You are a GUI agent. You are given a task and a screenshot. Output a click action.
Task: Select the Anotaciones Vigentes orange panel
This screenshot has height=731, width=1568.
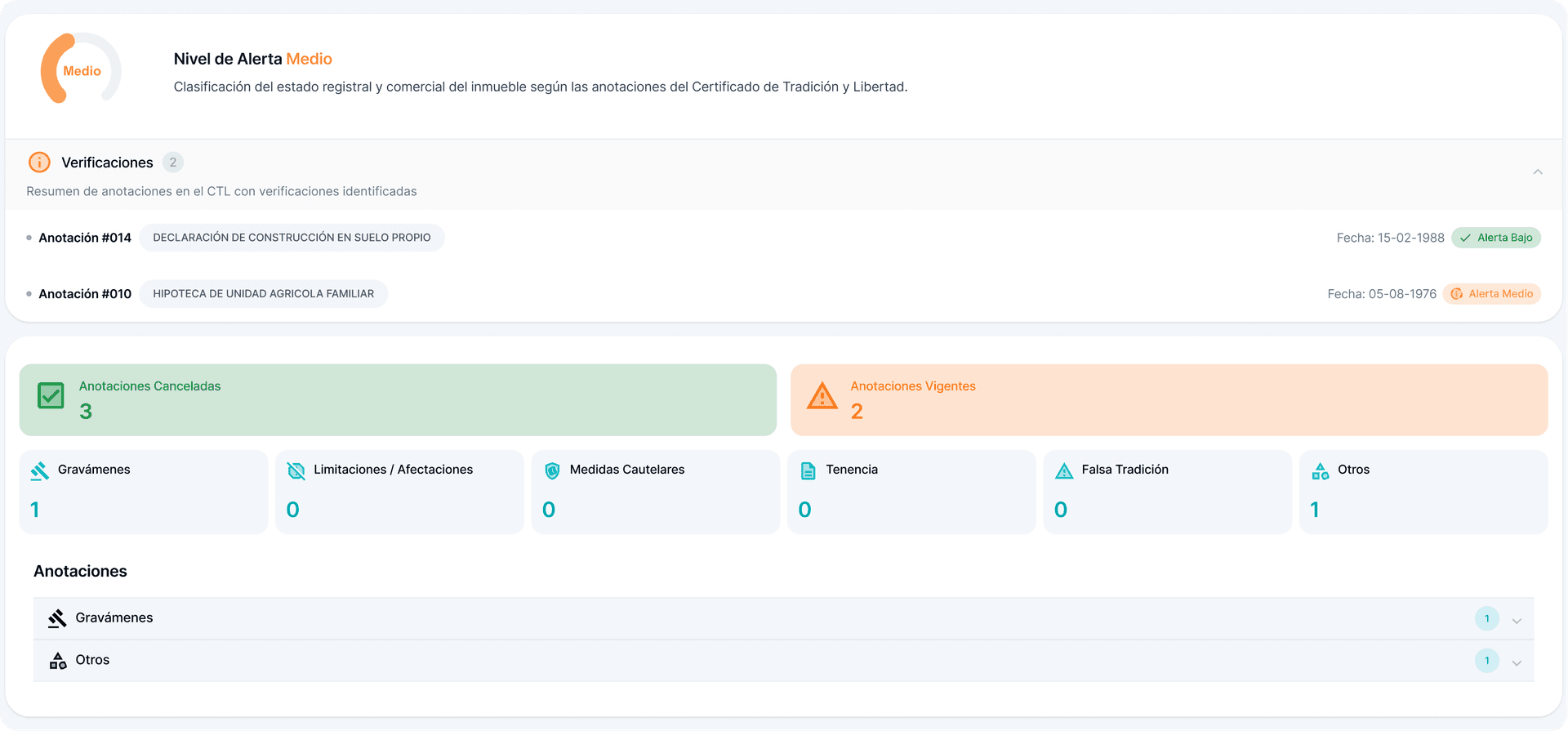tap(1169, 399)
